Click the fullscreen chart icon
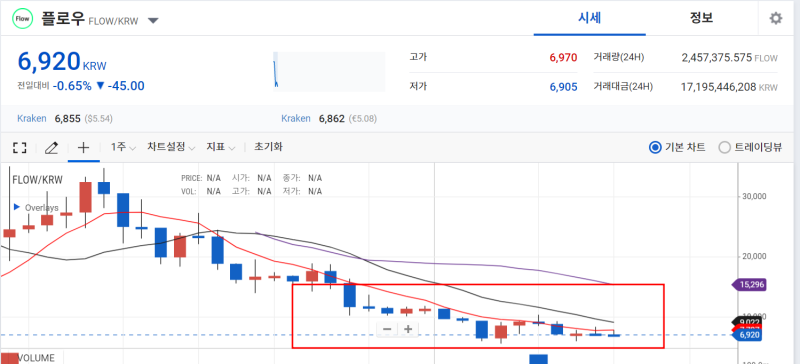 (19, 148)
